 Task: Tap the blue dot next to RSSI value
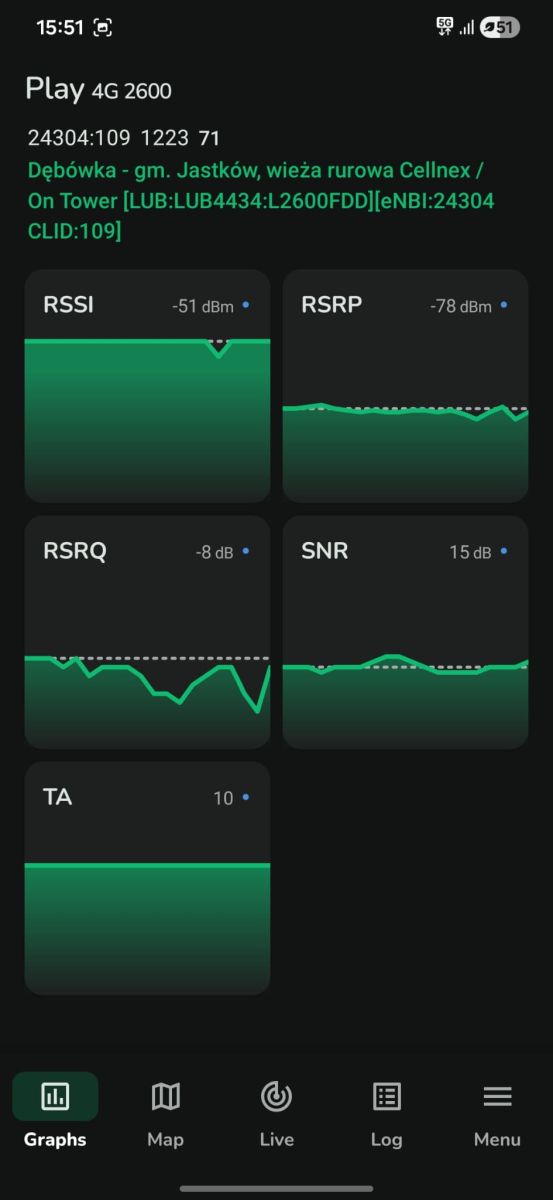point(246,303)
